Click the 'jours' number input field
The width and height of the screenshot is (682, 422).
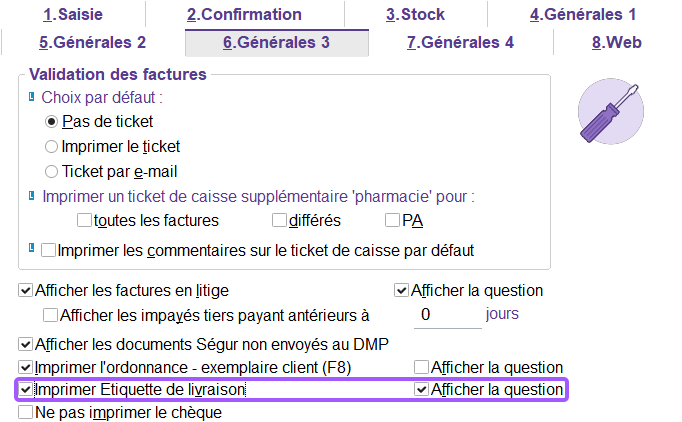447,314
